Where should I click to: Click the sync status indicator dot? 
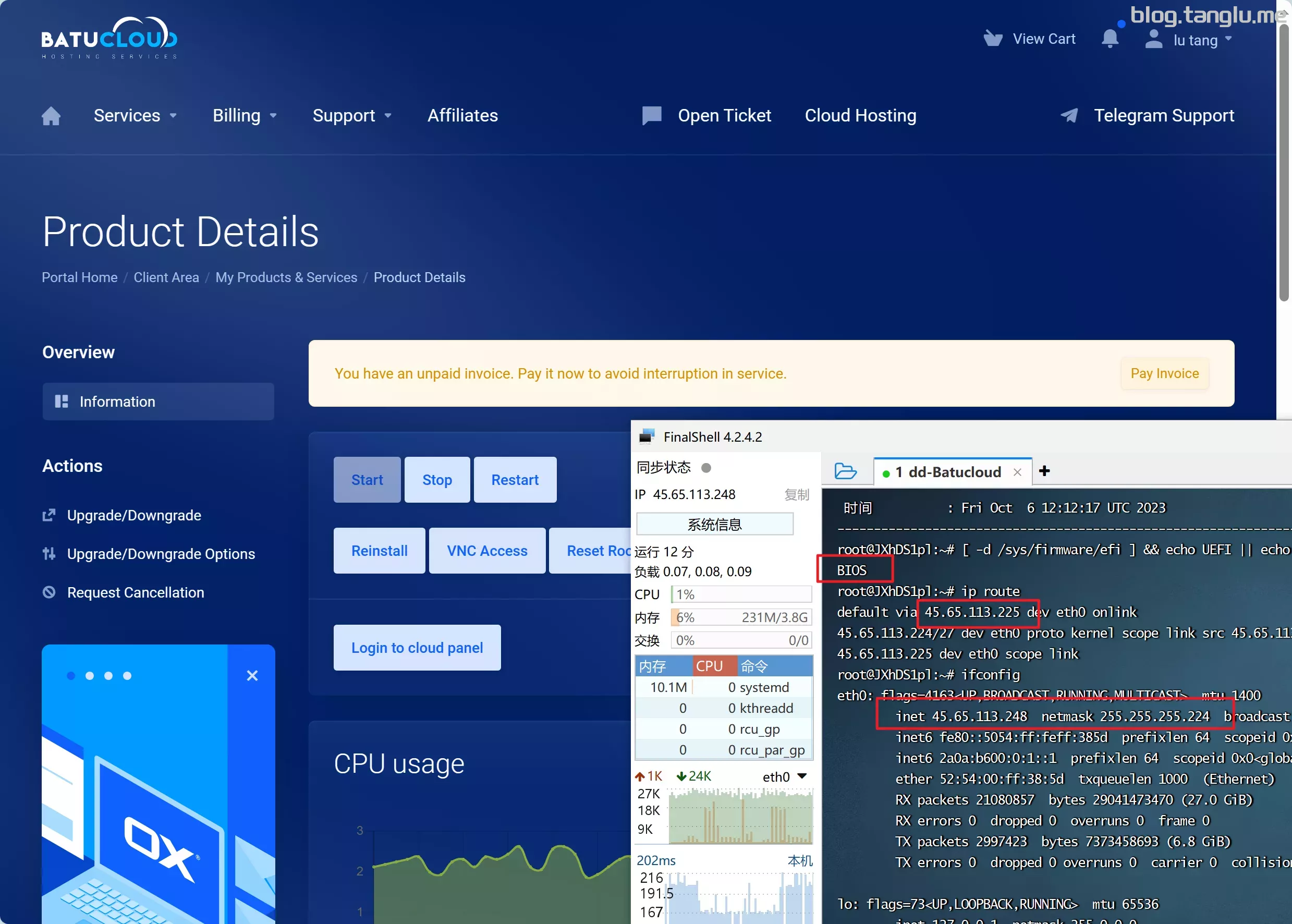(x=706, y=468)
